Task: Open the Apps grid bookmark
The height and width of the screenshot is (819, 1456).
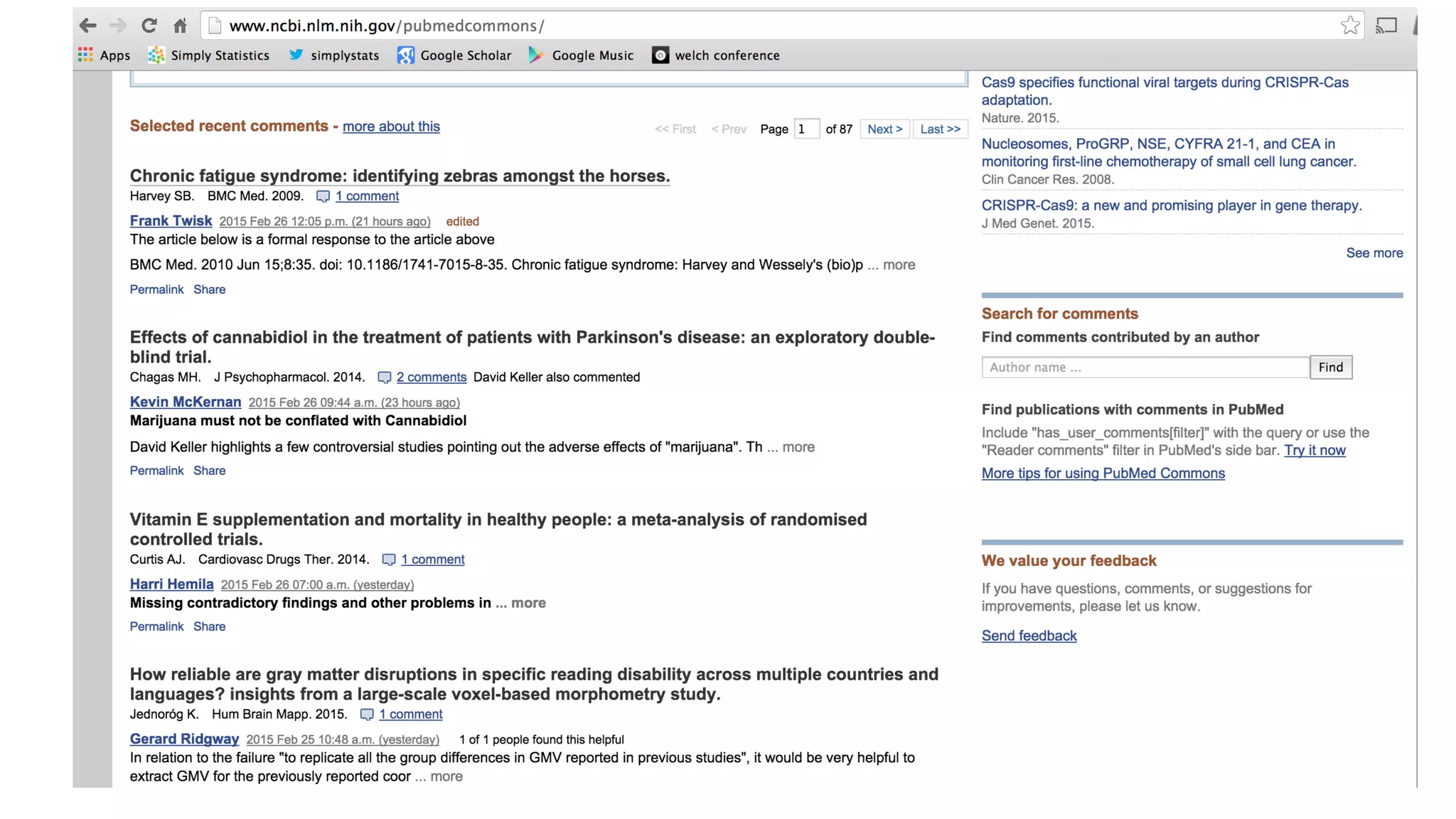Action: [104, 55]
